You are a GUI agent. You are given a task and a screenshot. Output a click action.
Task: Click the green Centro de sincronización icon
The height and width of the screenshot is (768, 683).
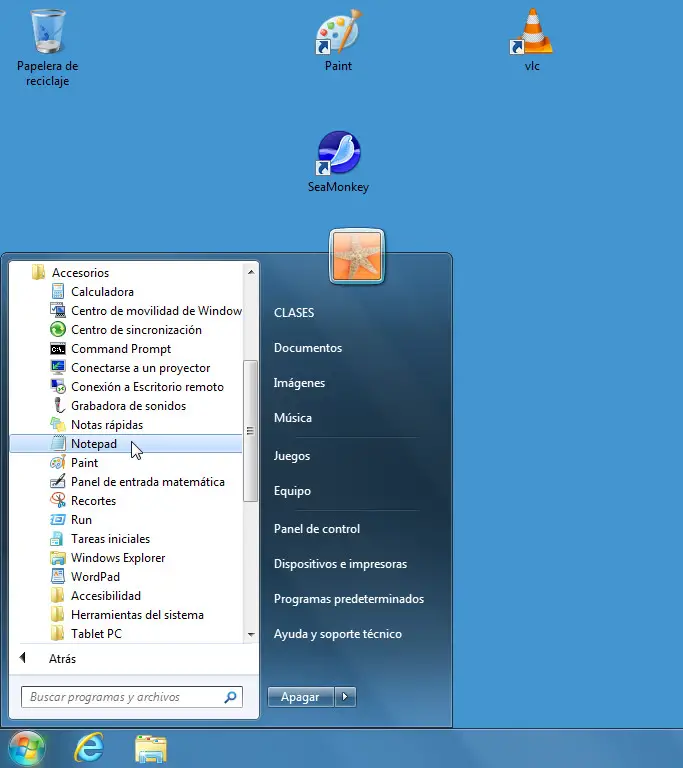pos(58,330)
